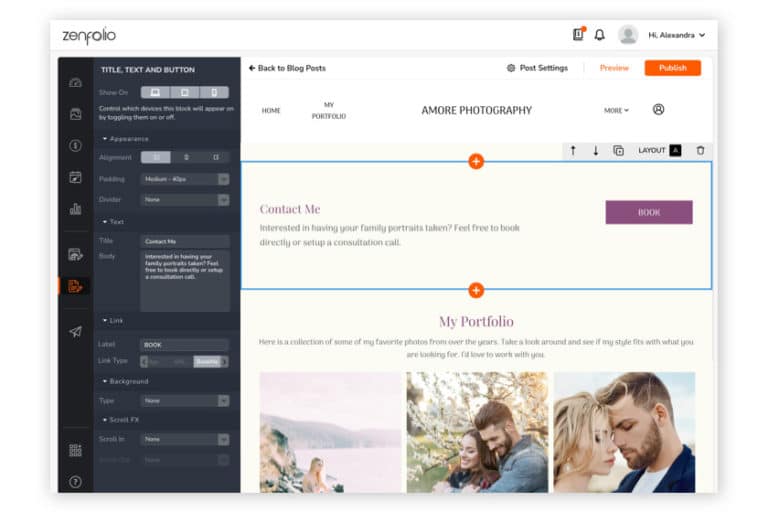This screenshot has height=512, width=768.
Task: Open the Scroll In dropdown
Action: click(x=185, y=439)
